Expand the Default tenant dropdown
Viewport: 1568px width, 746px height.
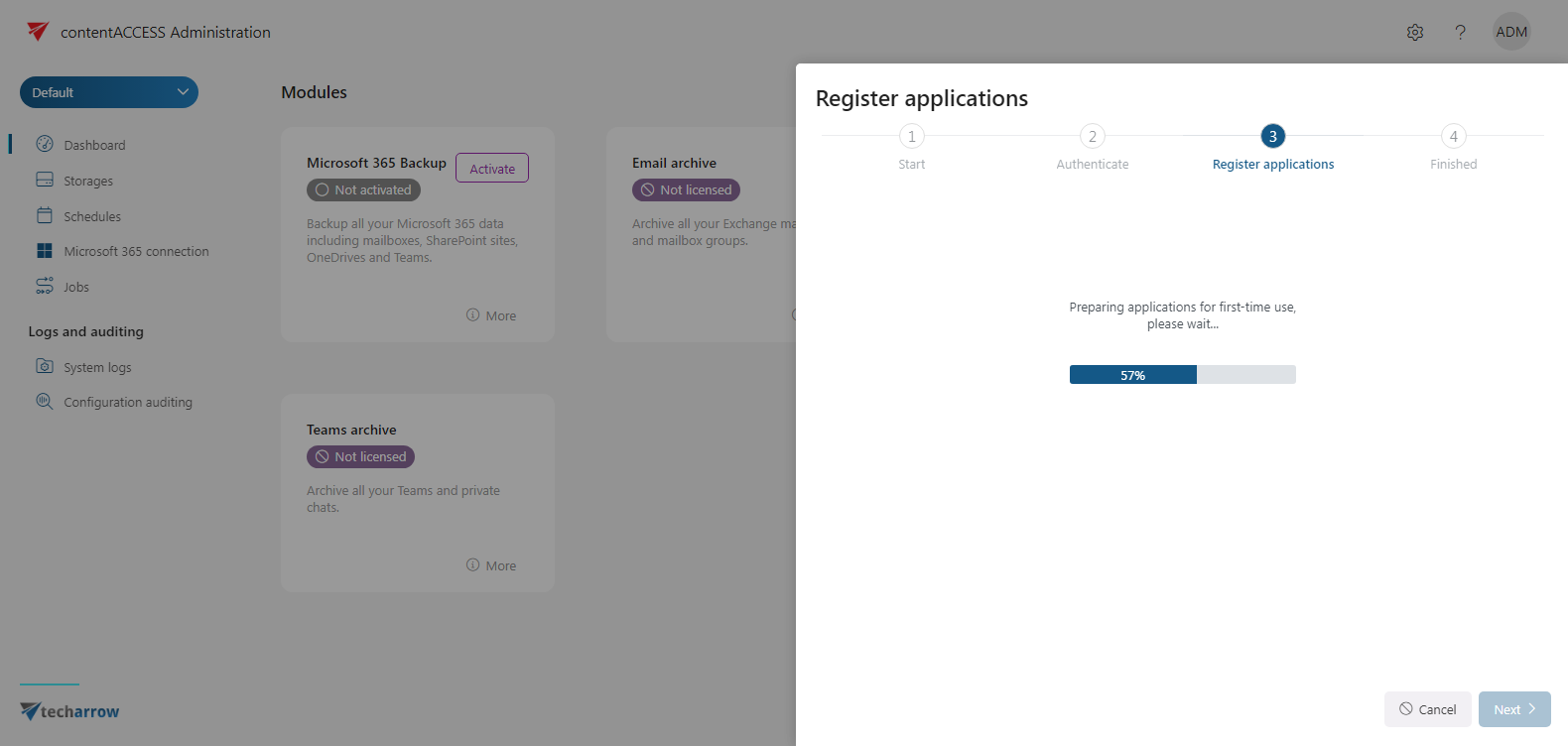tap(108, 91)
